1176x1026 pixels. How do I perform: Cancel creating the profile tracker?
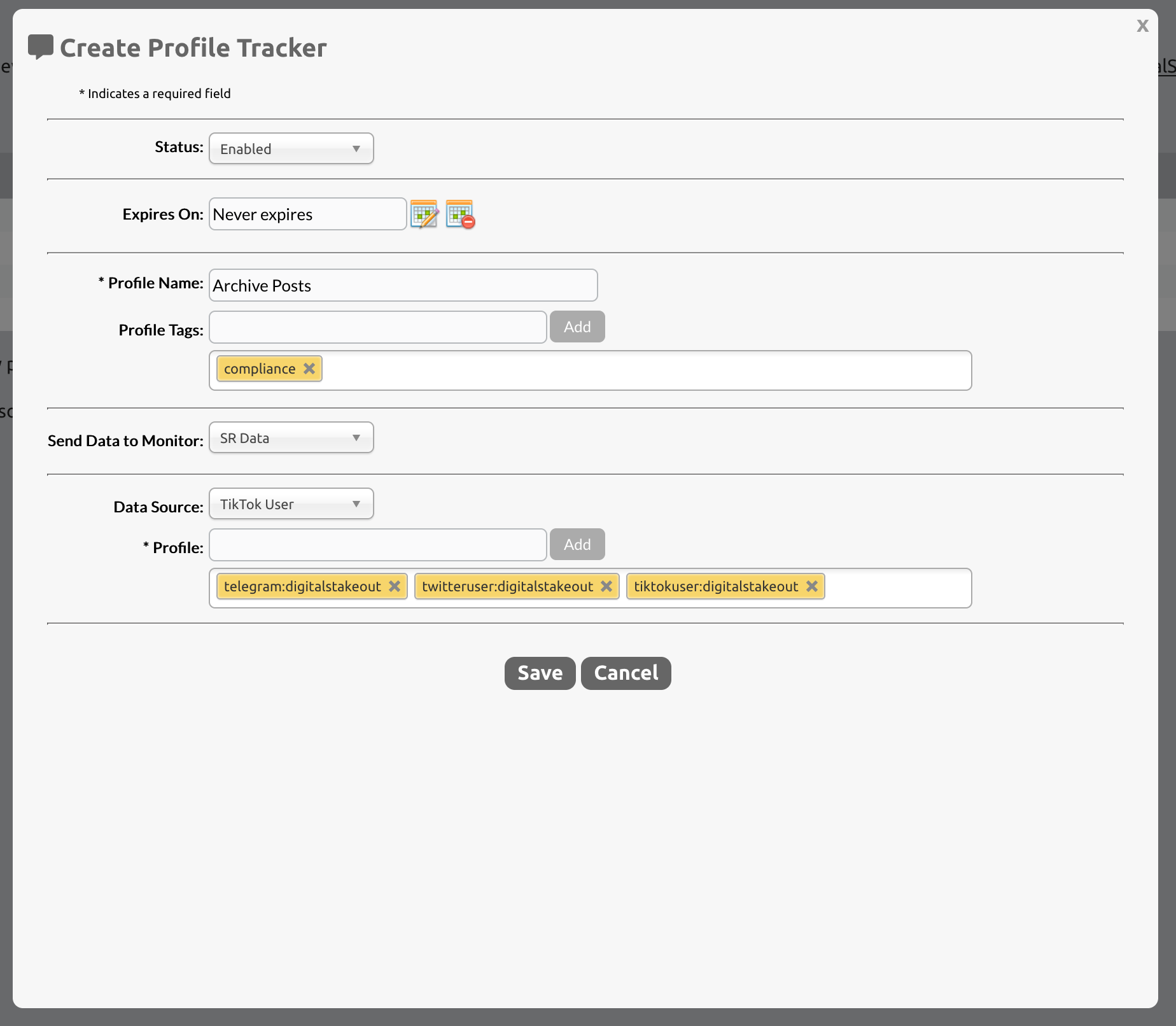[x=626, y=673]
